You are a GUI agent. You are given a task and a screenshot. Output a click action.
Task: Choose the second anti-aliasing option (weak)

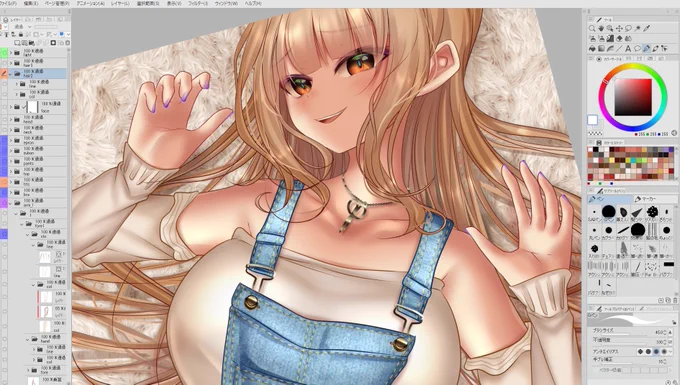pyautogui.click(x=648, y=352)
